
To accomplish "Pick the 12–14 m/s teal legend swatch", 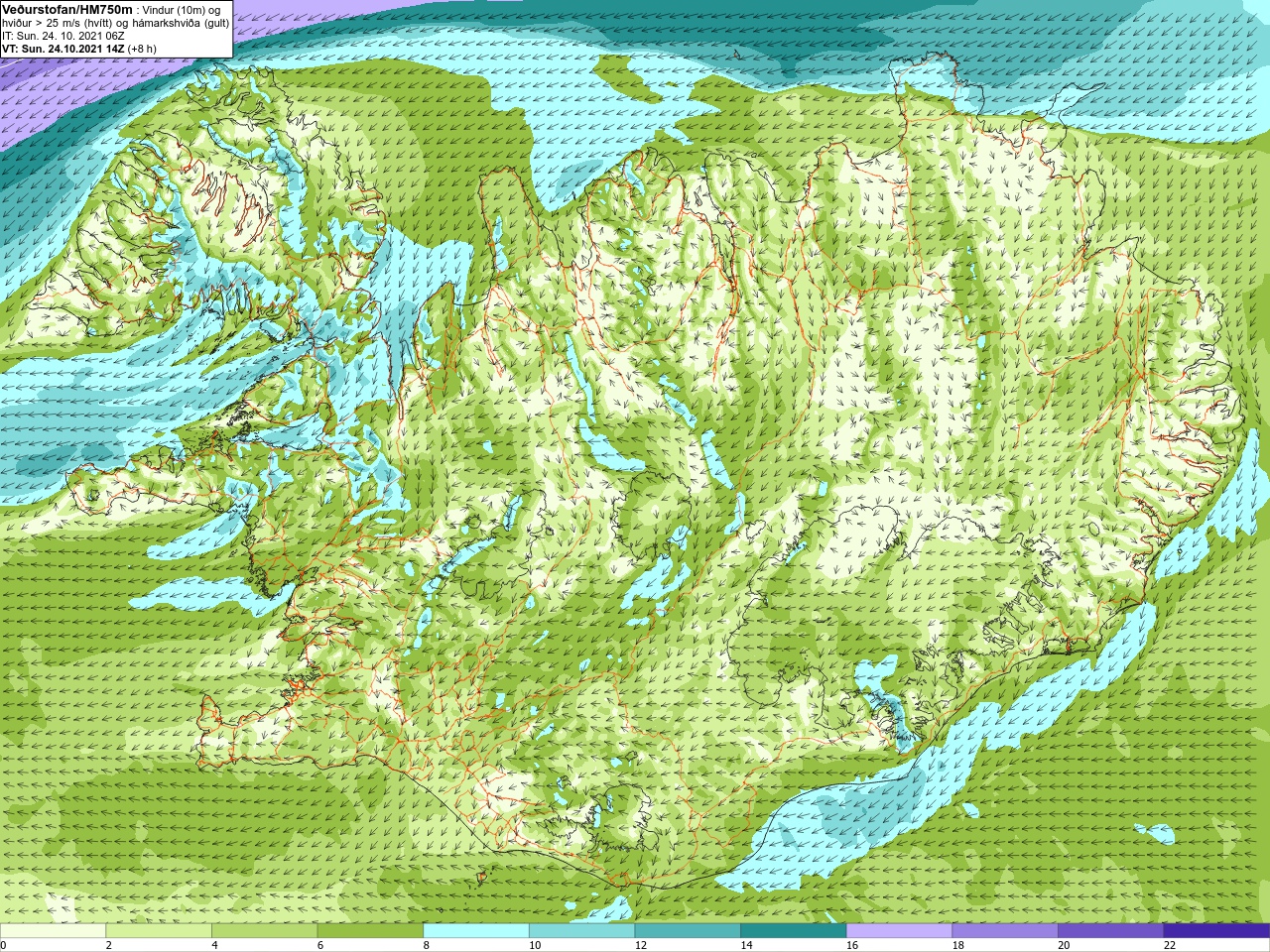I will click(x=688, y=931).
